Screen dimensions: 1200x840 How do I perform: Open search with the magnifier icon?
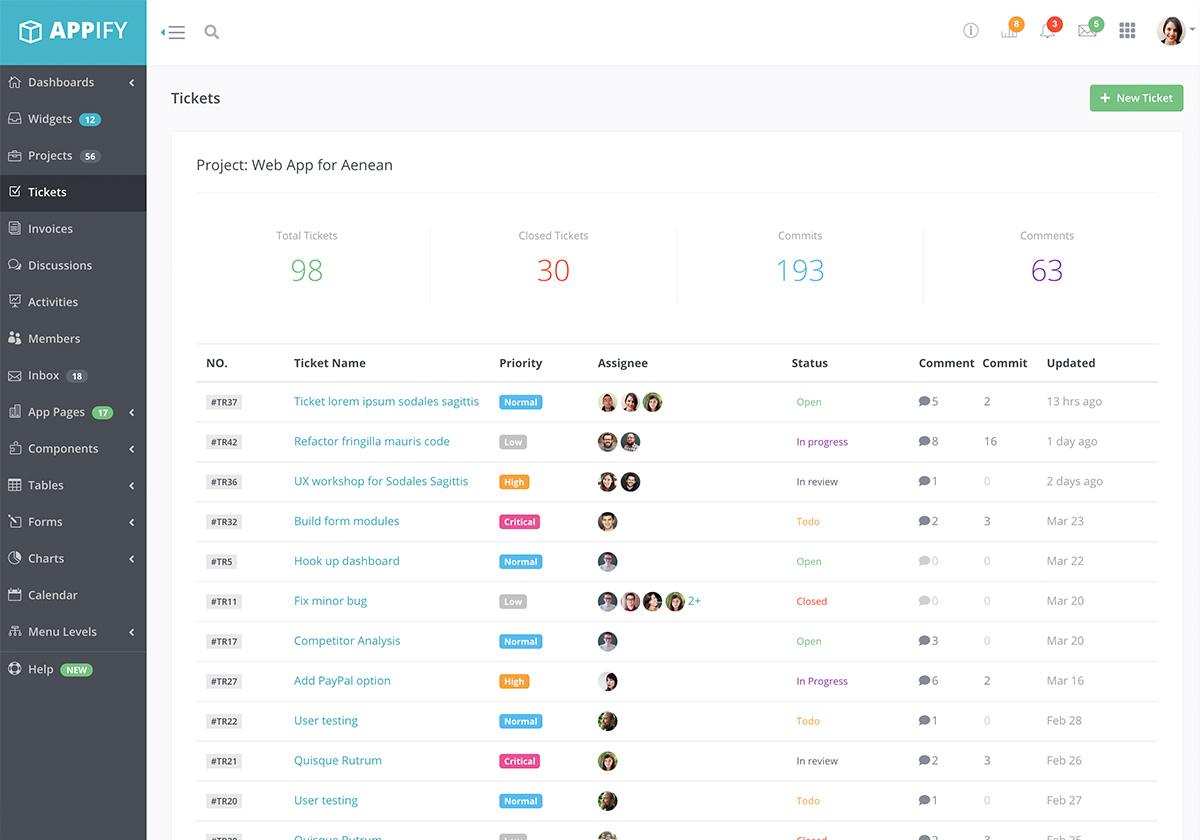211,32
